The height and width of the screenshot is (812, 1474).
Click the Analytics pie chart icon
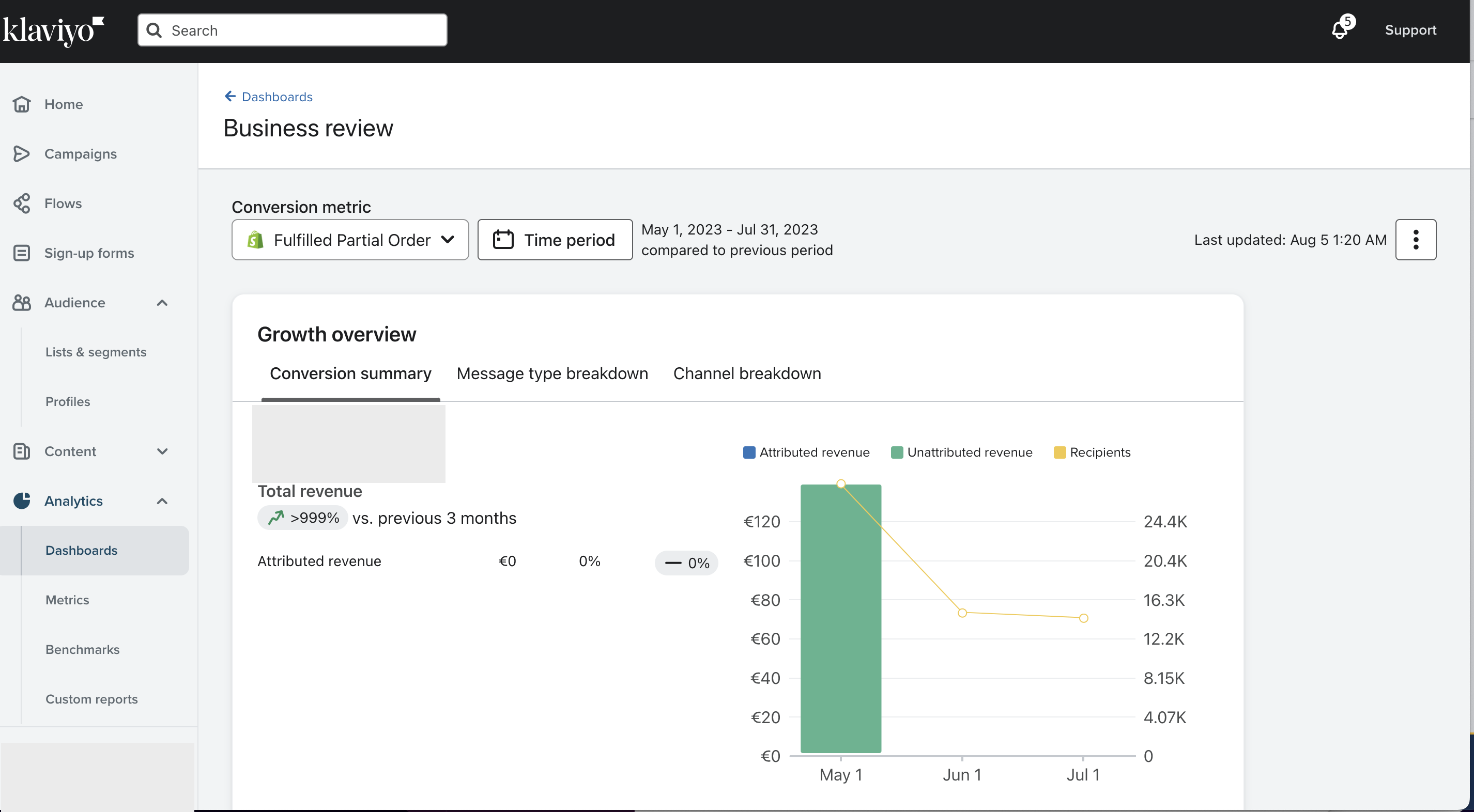pyautogui.click(x=22, y=501)
